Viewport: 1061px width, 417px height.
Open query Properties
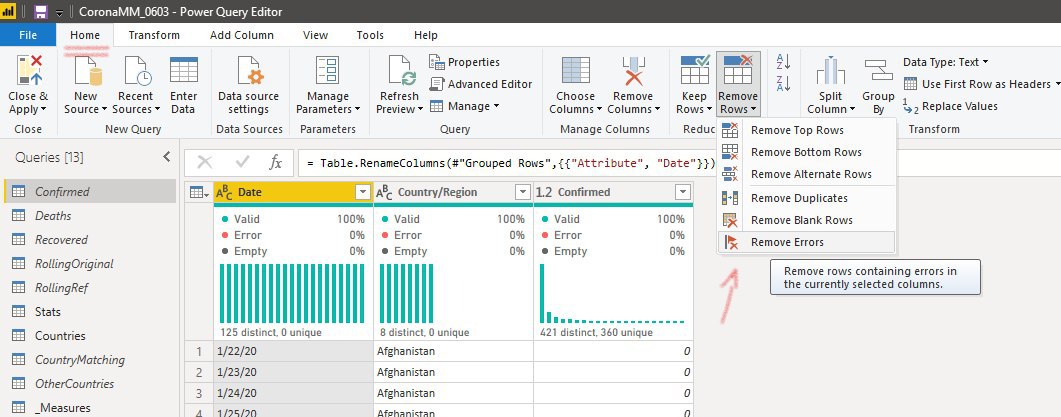click(x=465, y=62)
